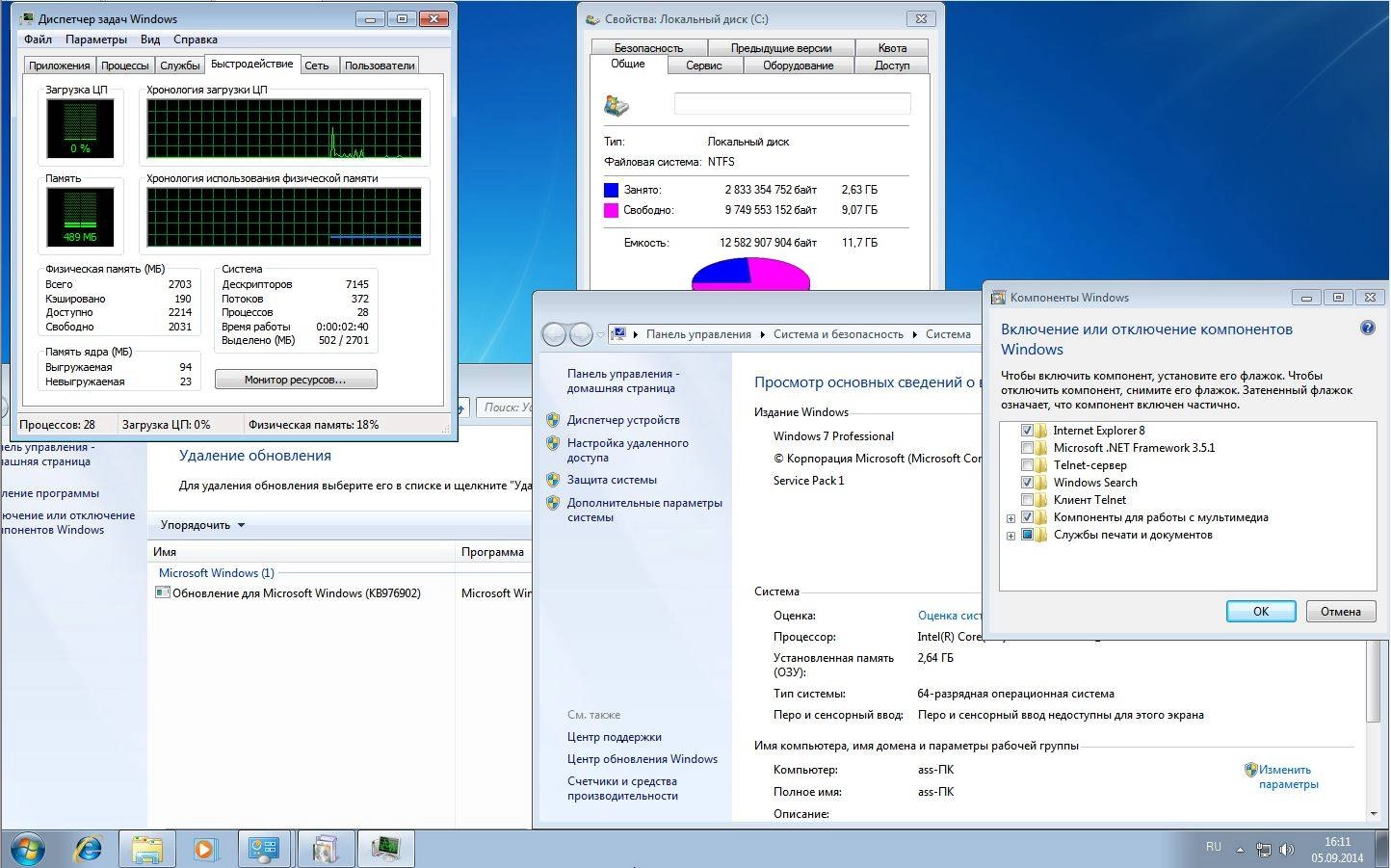Open the Windows Start orb
This screenshot has width=1391, height=868.
(27, 849)
